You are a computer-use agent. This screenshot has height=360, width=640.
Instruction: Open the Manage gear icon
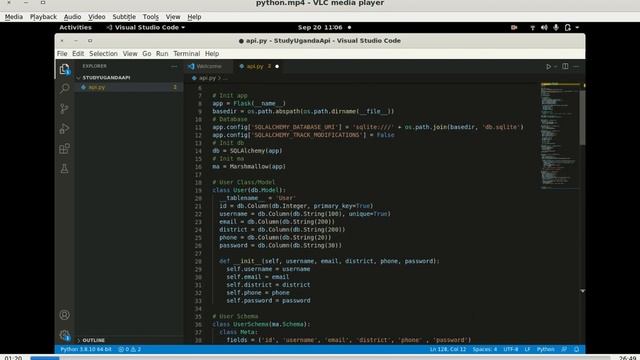64,335
